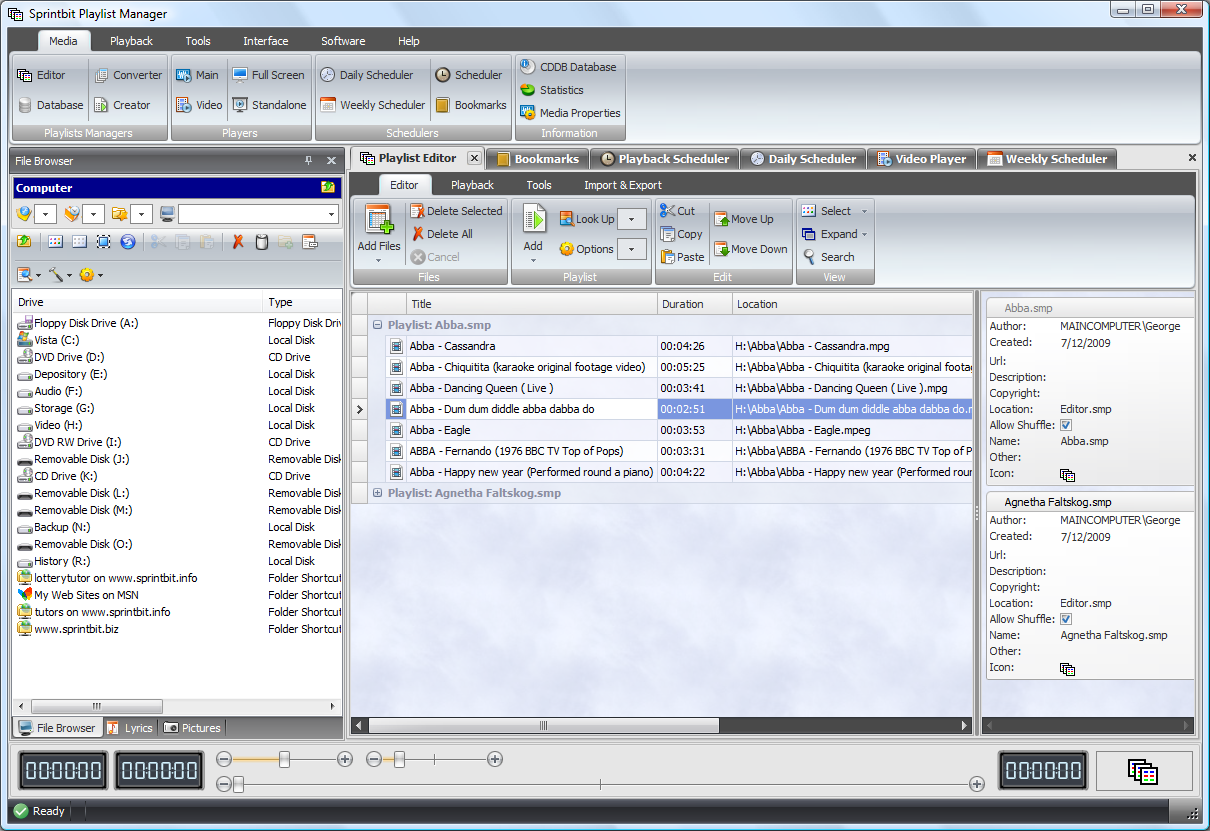This screenshot has height=831, width=1210.
Task: Click red X delete in File Browser
Action: 238,242
